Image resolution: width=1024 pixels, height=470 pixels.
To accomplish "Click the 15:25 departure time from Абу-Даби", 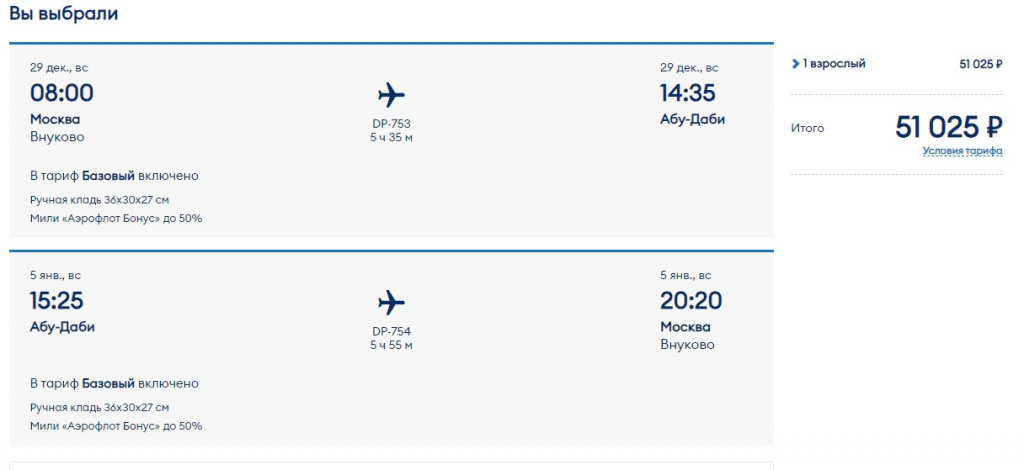I will point(56,301).
